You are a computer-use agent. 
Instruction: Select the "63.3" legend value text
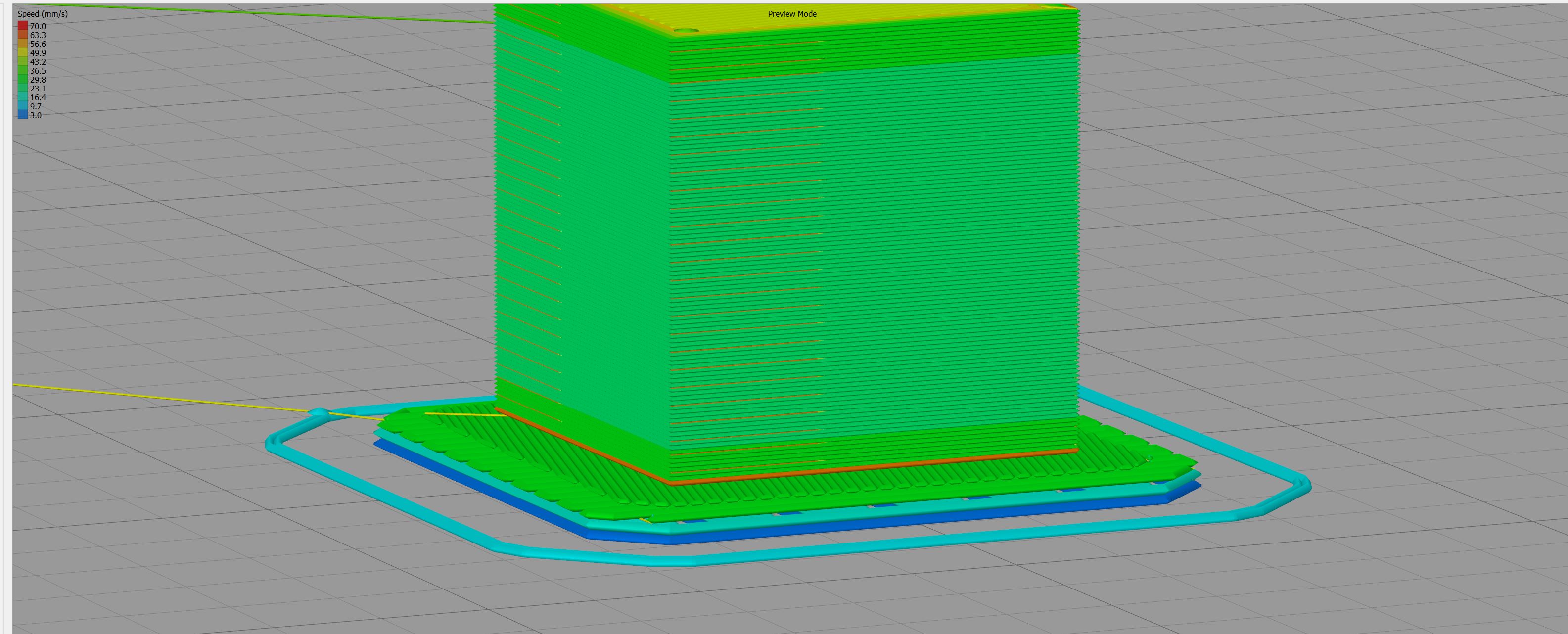[x=38, y=35]
